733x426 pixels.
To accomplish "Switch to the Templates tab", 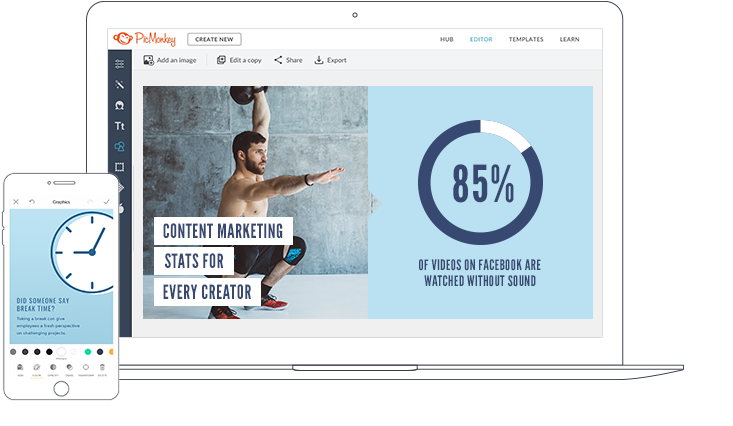I will click(526, 39).
